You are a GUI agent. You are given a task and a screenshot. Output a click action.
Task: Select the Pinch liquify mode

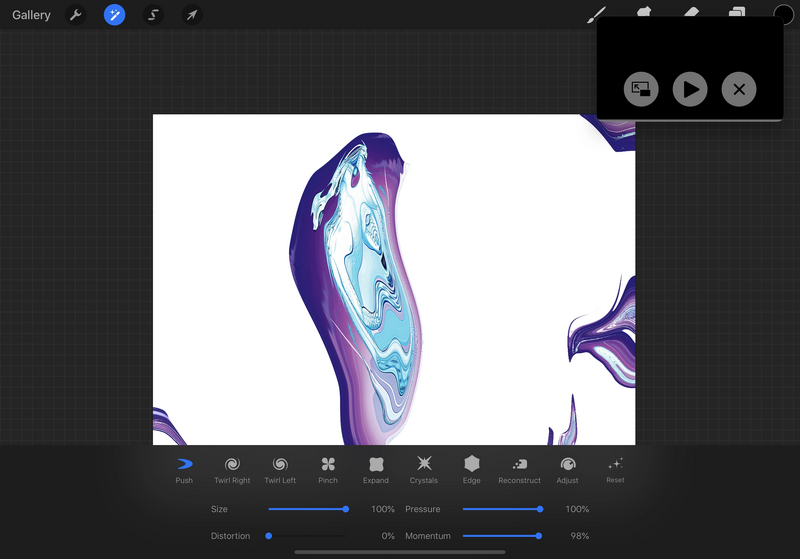pyautogui.click(x=328, y=469)
